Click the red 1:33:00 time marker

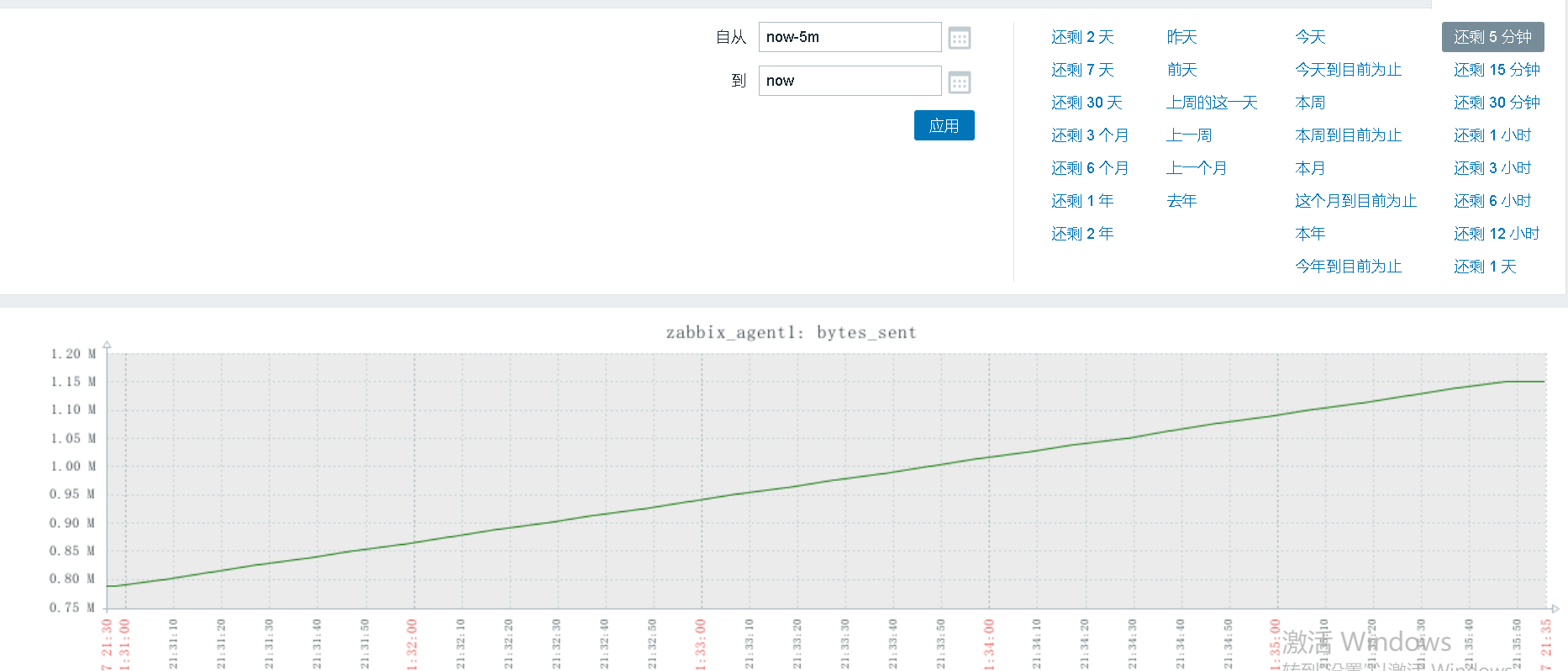tap(701, 645)
